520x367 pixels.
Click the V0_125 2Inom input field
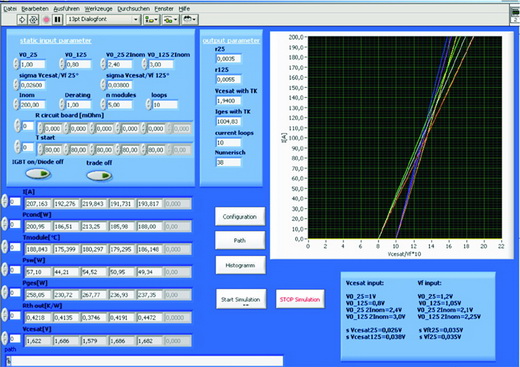(x=161, y=64)
